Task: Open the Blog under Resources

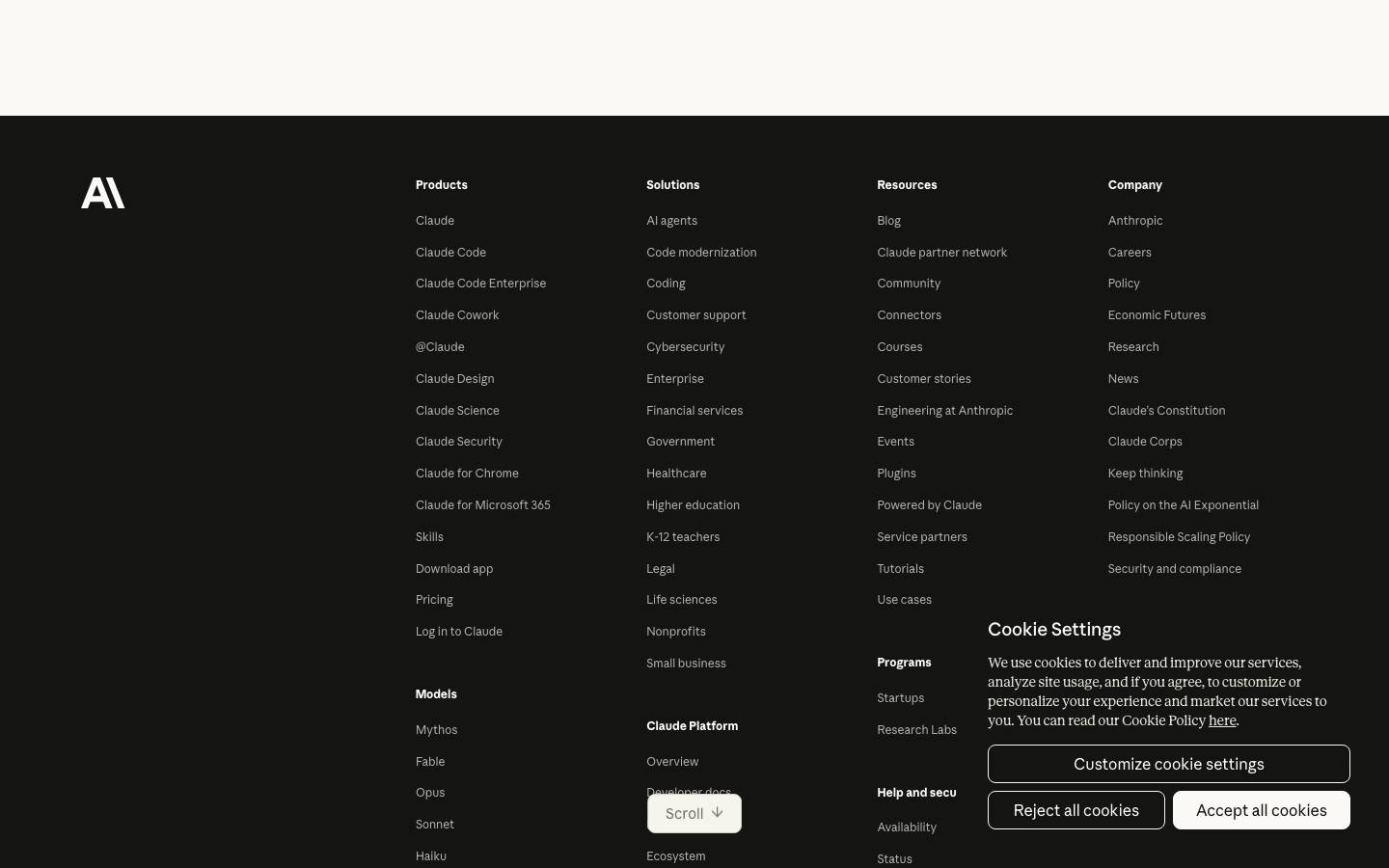Action: [888, 220]
